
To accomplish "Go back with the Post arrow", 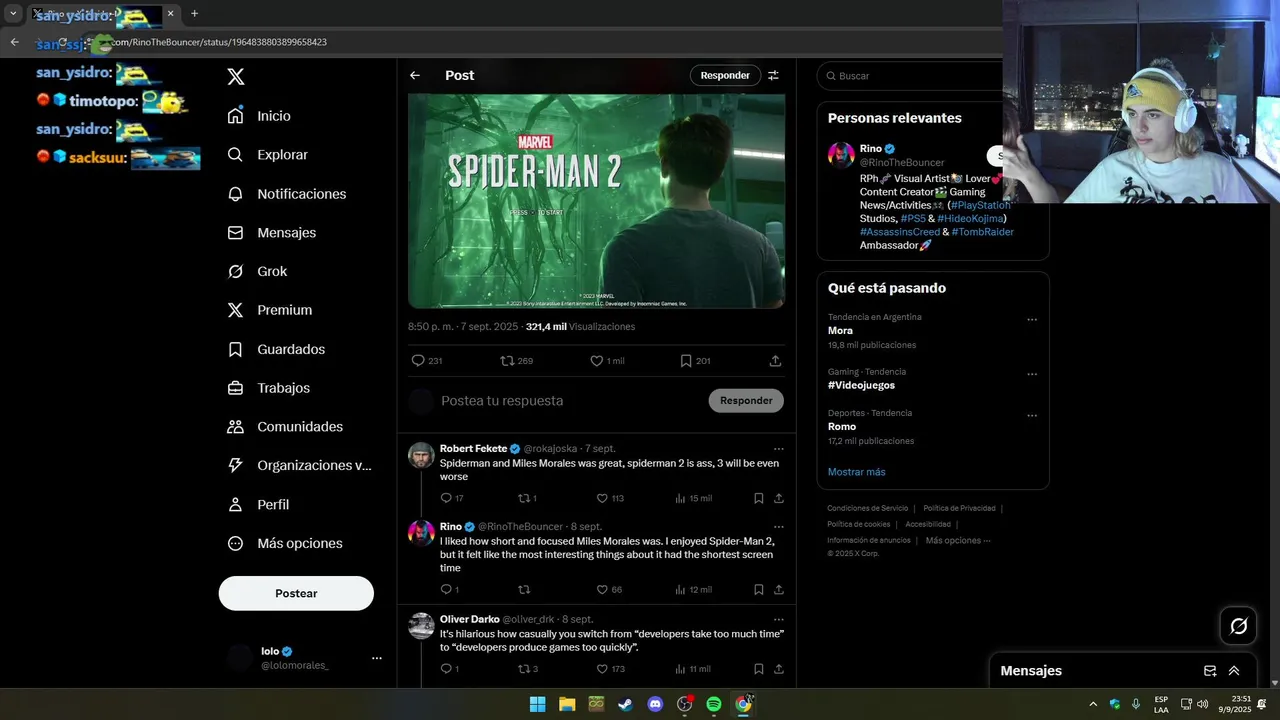I will (x=415, y=75).
